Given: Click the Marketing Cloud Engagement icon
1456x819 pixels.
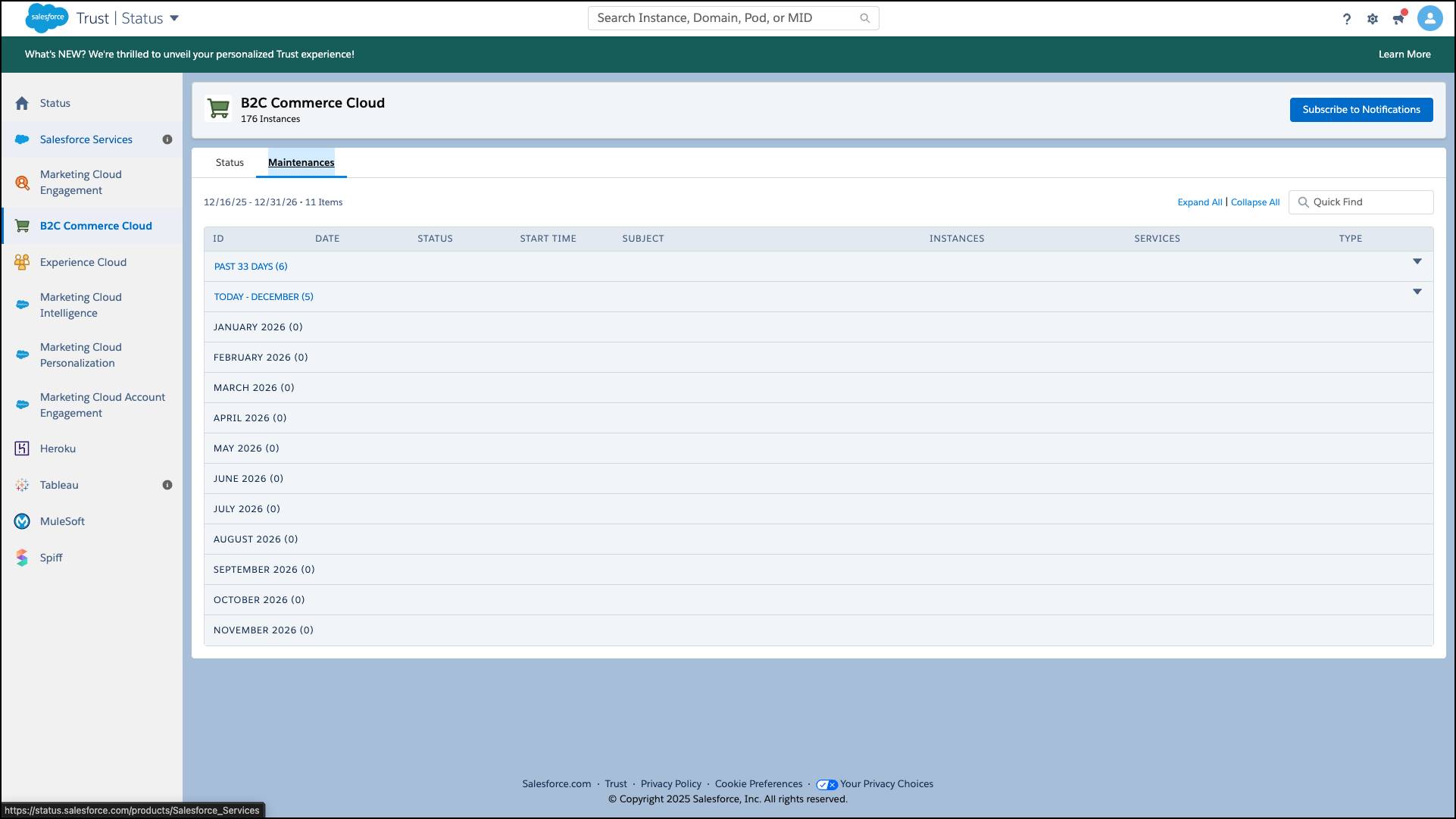Looking at the screenshot, I should click(x=23, y=183).
